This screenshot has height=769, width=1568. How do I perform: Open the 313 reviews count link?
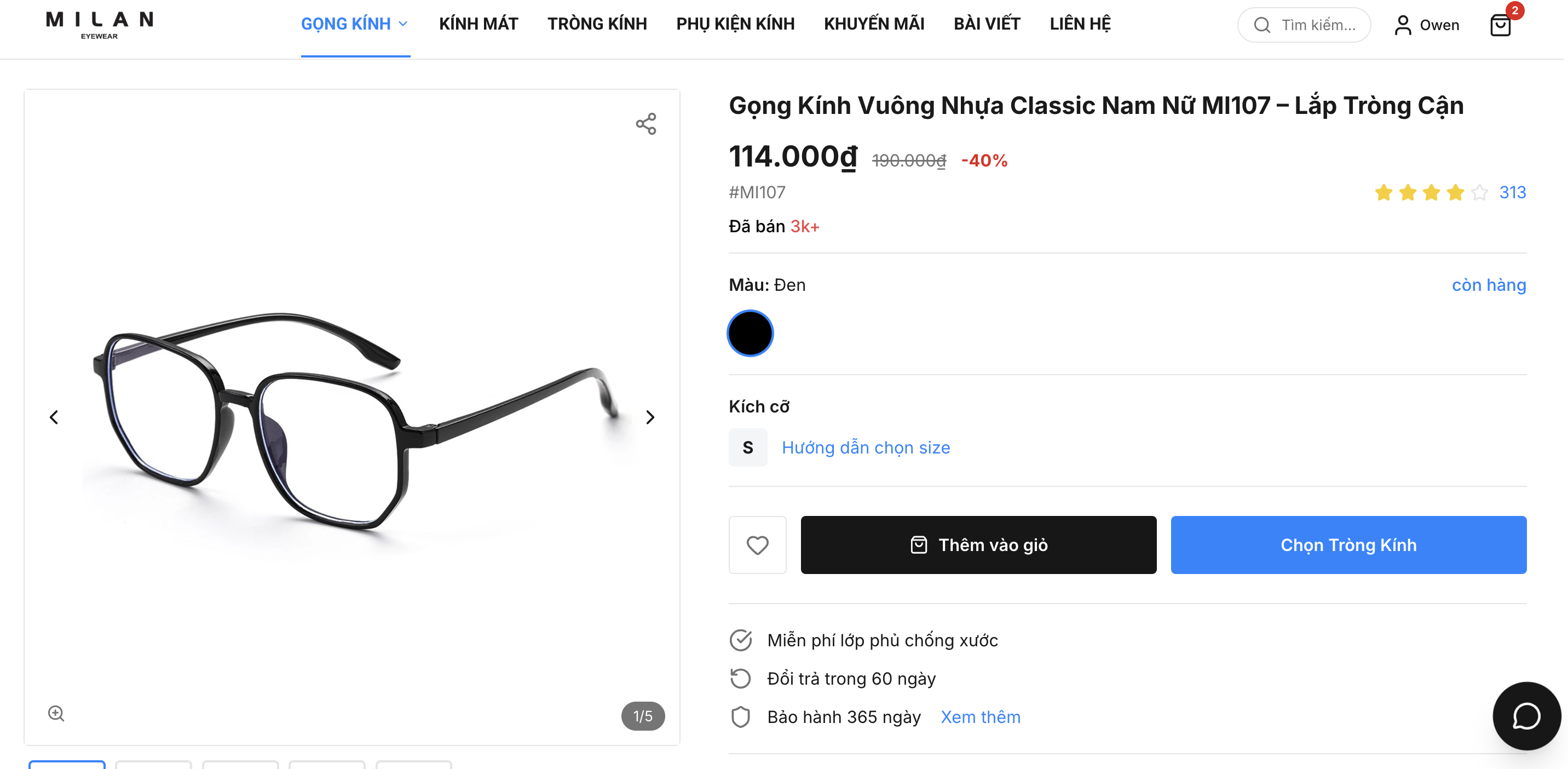point(1512,192)
